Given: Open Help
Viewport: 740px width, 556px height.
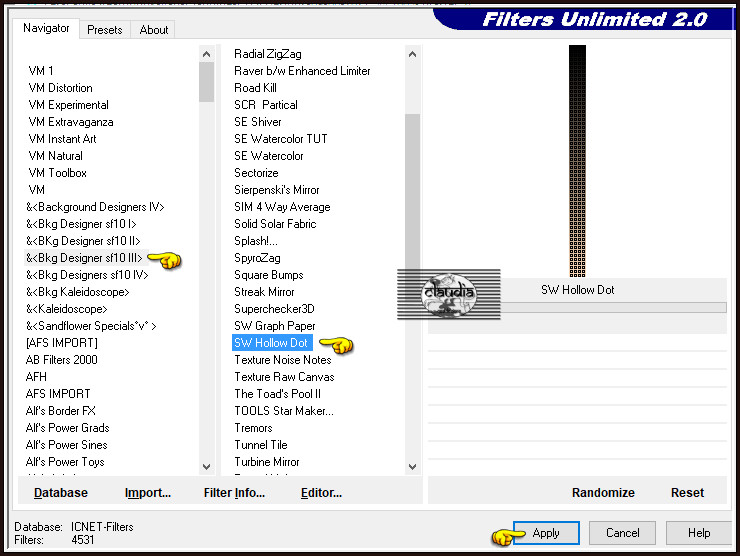Looking at the screenshot, I should pyautogui.click(x=699, y=533).
